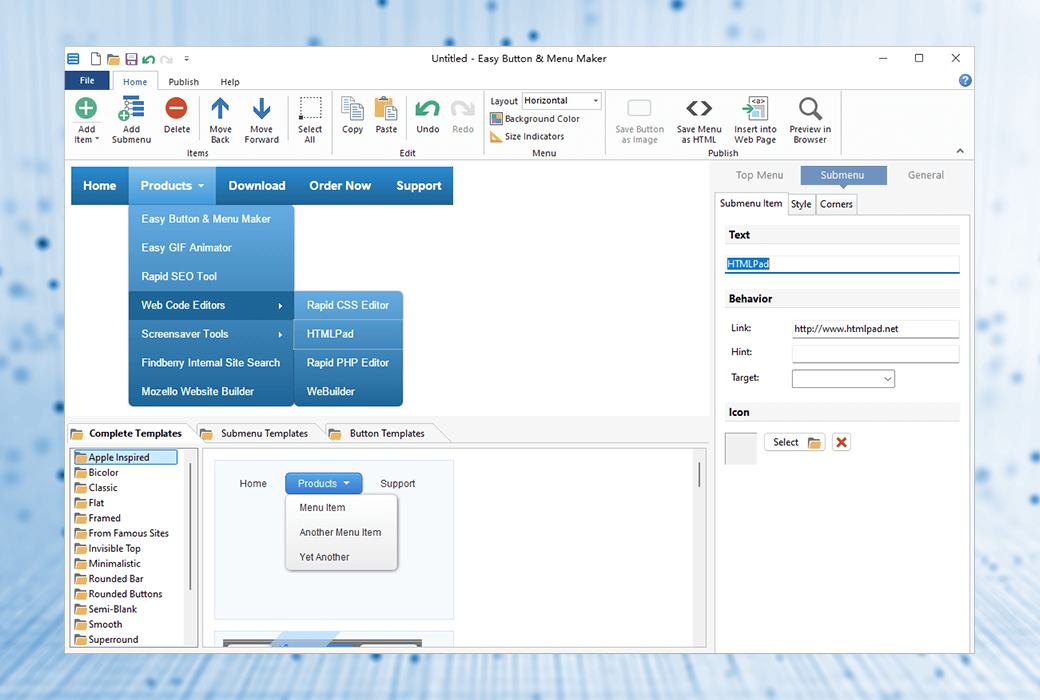This screenshot has width=1040, height=700.
Task: Open the File menu
Action: coord(87,80)
